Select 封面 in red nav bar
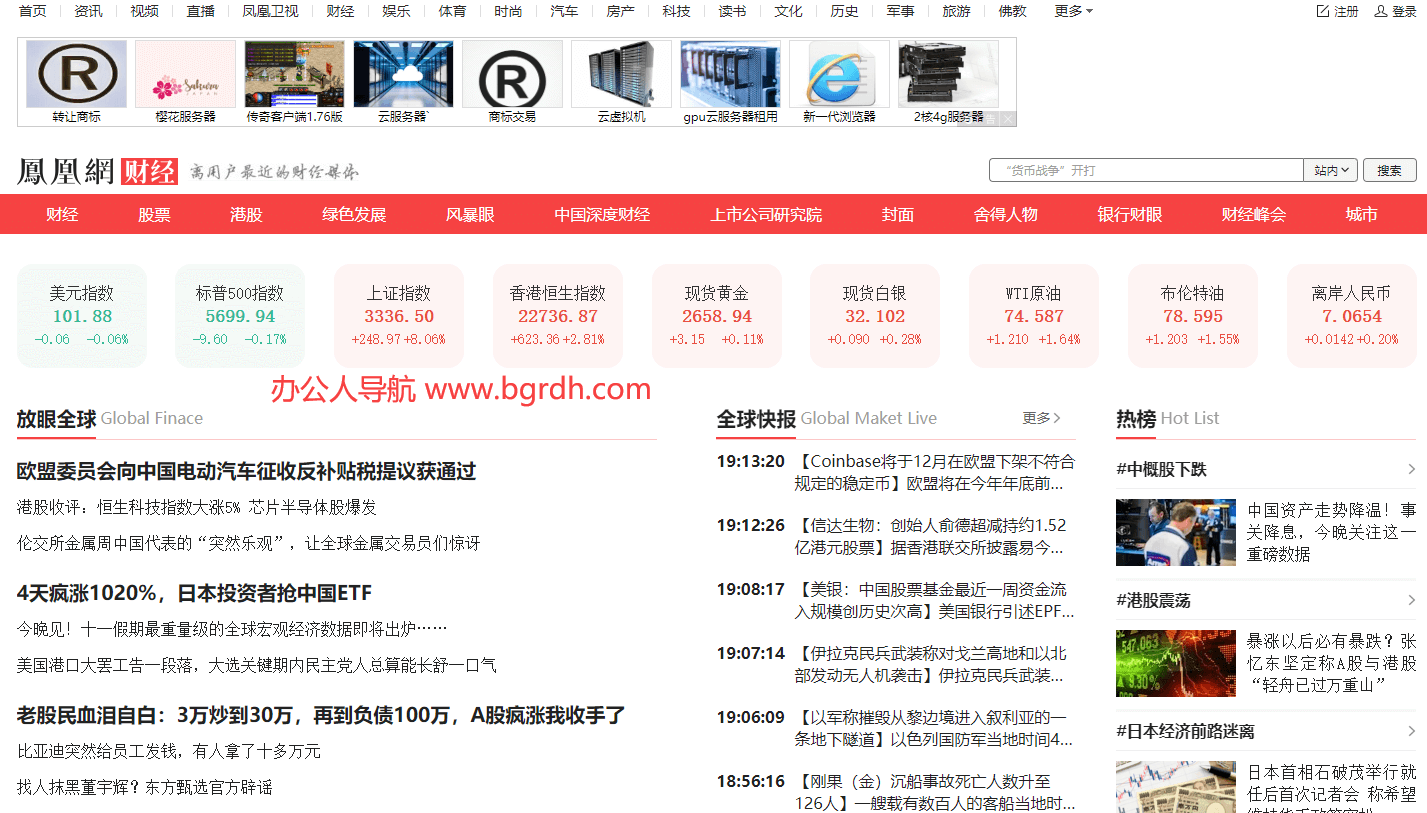The width and height of the screenshot is (1427, 813). [x=898, y=214]
